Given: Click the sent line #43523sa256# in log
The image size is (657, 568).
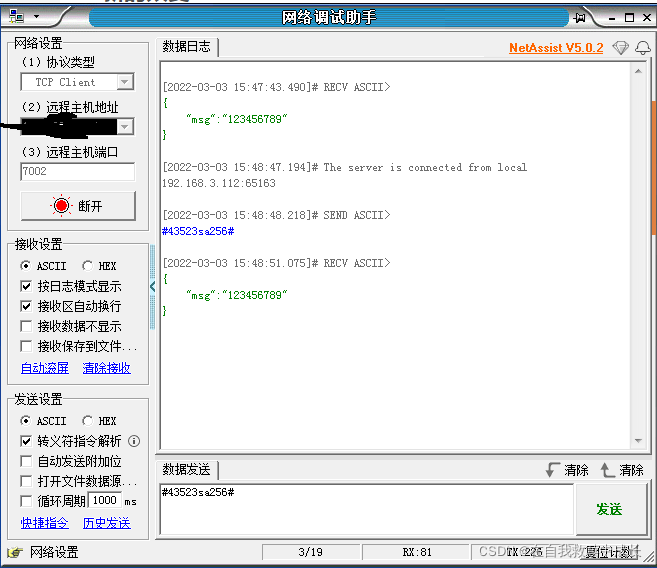Looking at the screenshot, I should pos(198,231).
